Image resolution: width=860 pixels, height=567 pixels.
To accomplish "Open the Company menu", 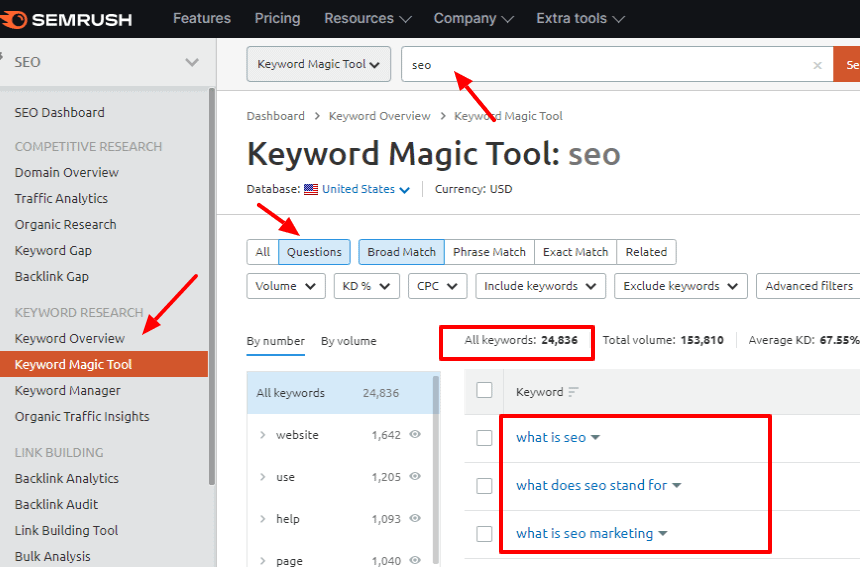I will point(473,19).
